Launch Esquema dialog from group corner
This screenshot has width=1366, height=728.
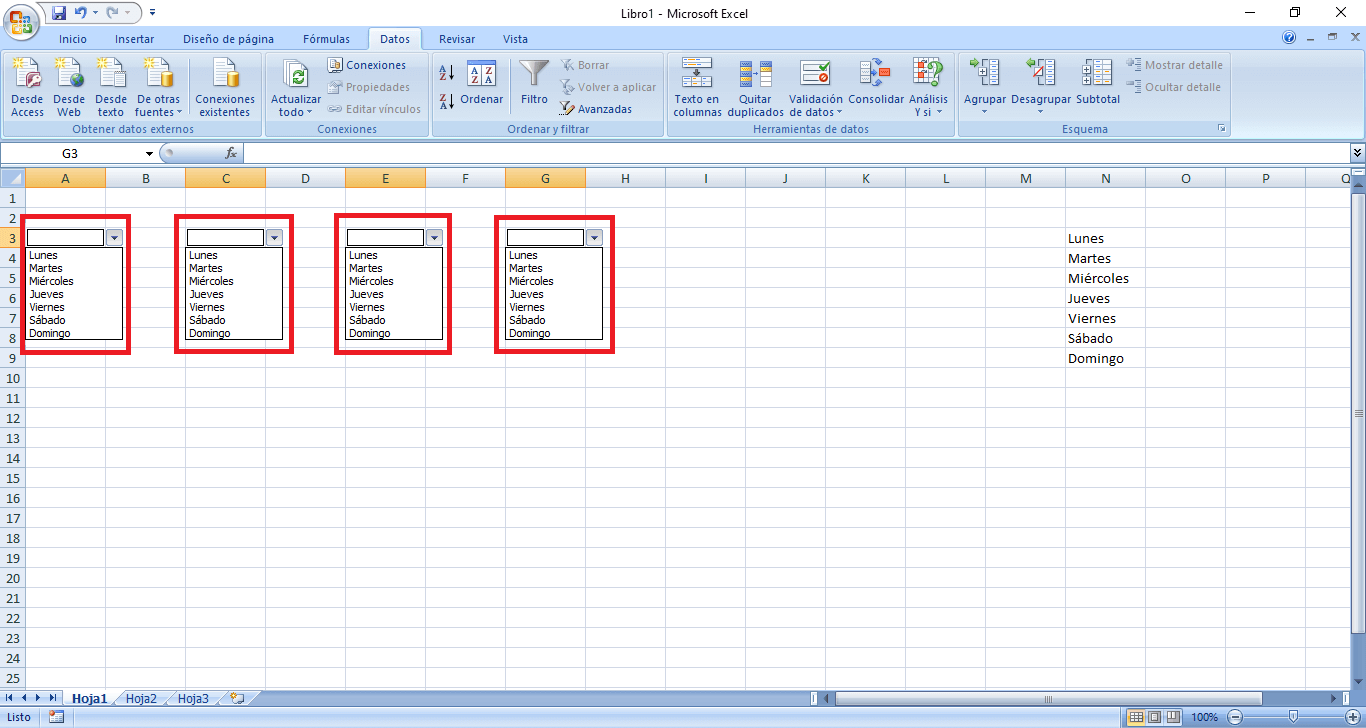(1221, 129)
